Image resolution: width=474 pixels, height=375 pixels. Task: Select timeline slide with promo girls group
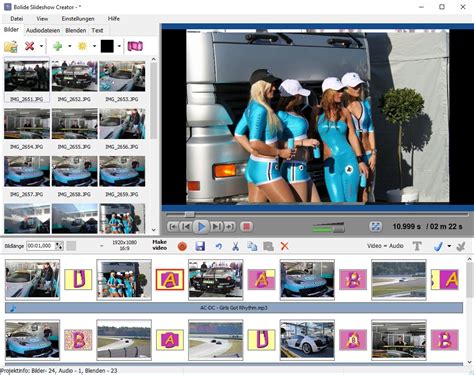[124, 280]
